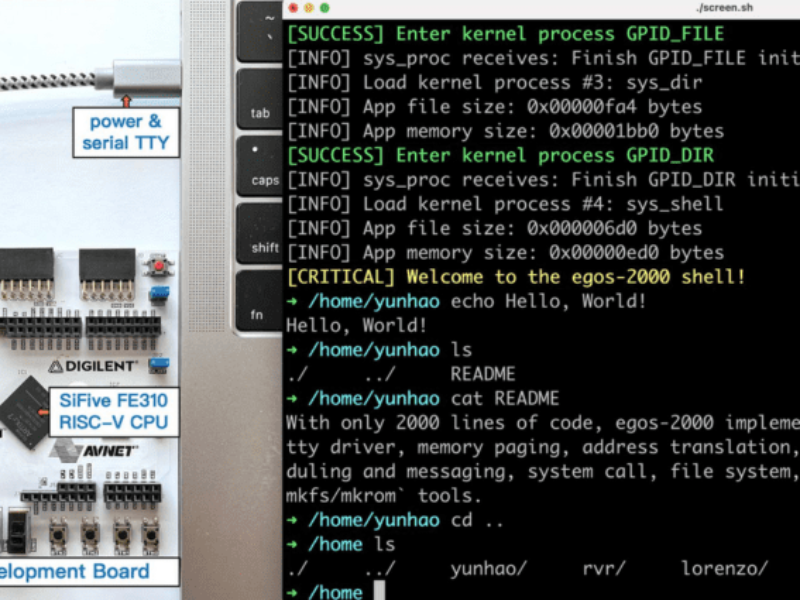Screen dimensions: 800x600
Task: Click the README entry in the ls output
Action: click(485, 373)
